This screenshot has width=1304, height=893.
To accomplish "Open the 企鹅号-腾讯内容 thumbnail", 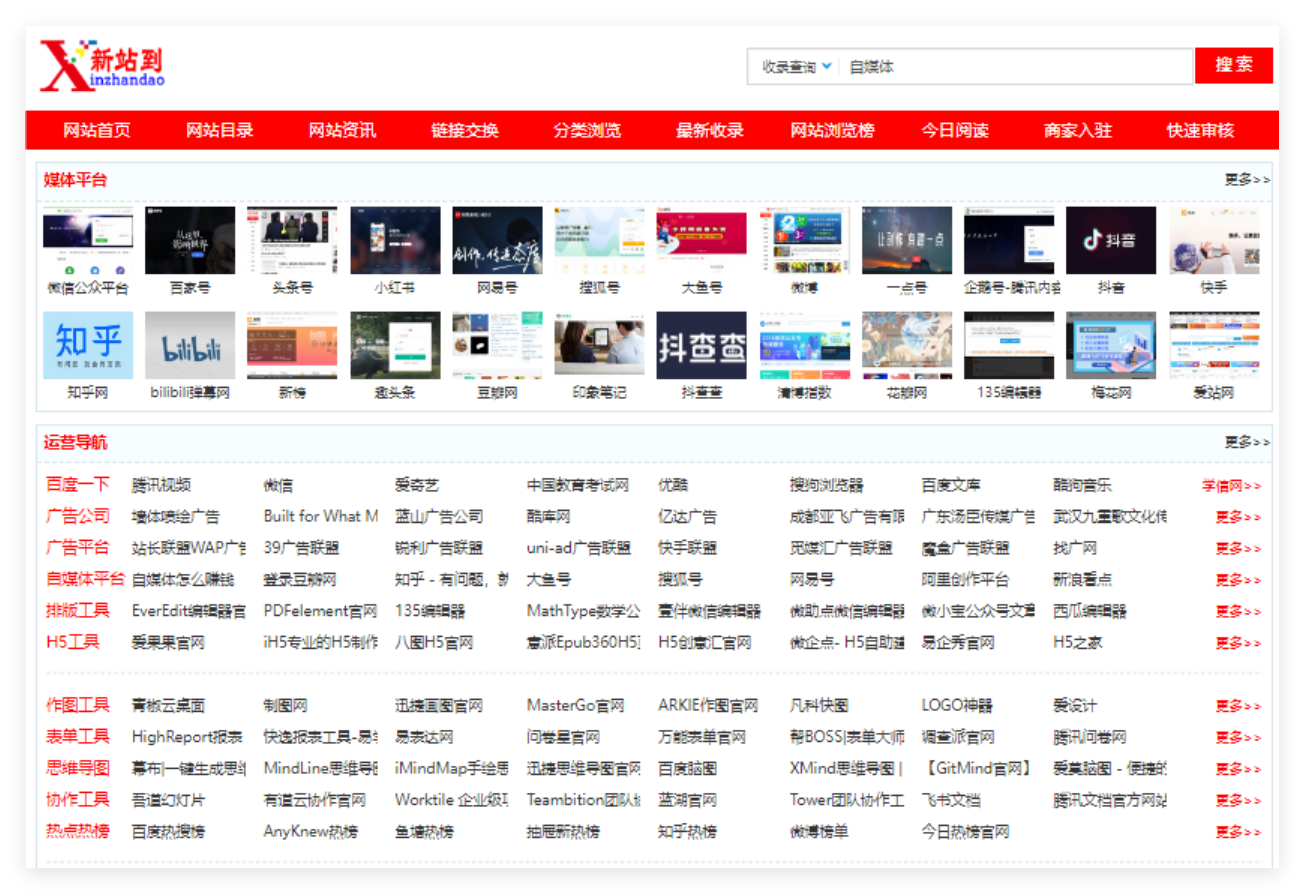I will coord(1008,240).
